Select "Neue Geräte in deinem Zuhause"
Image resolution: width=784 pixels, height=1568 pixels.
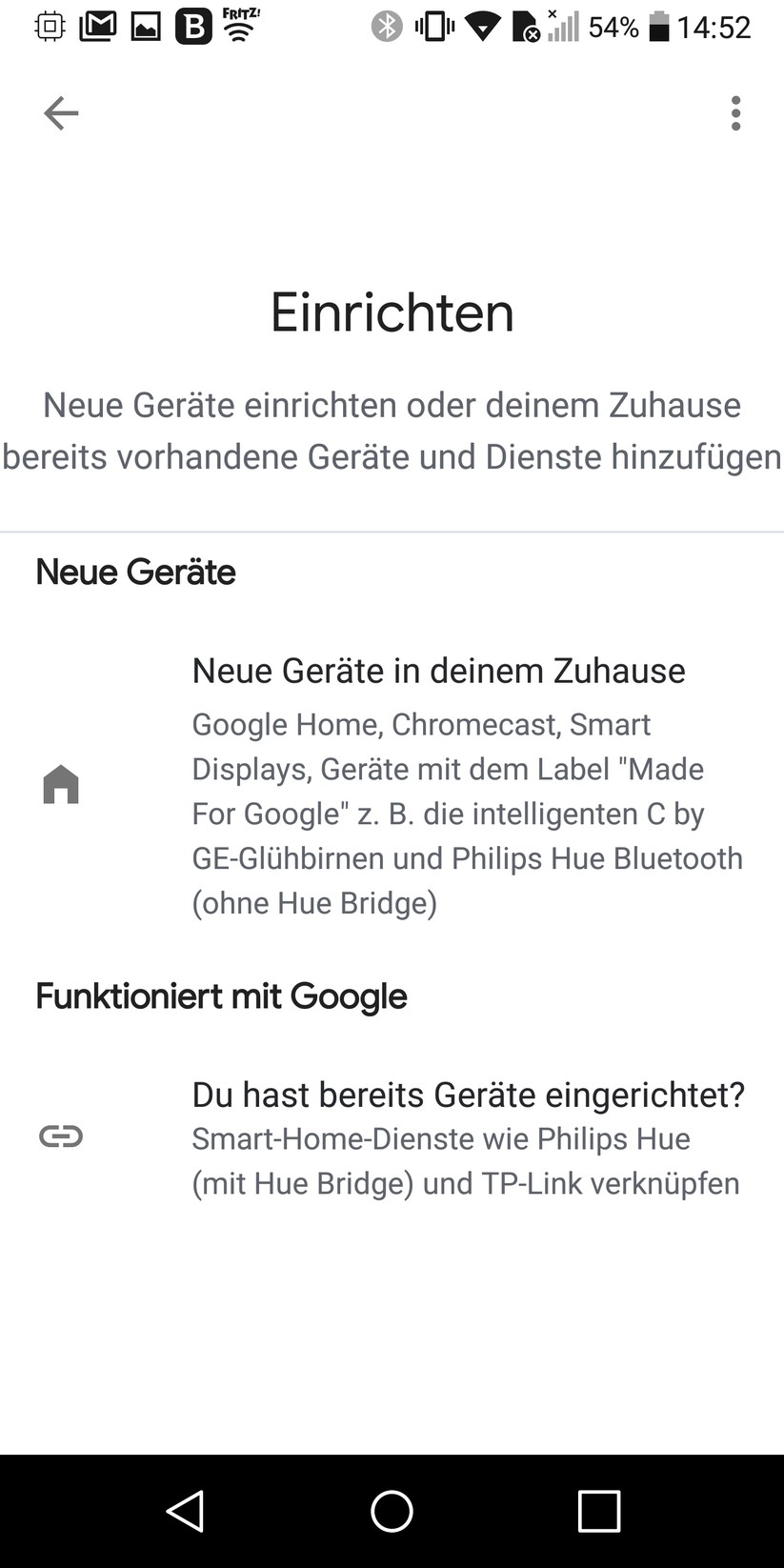point(438,671)
